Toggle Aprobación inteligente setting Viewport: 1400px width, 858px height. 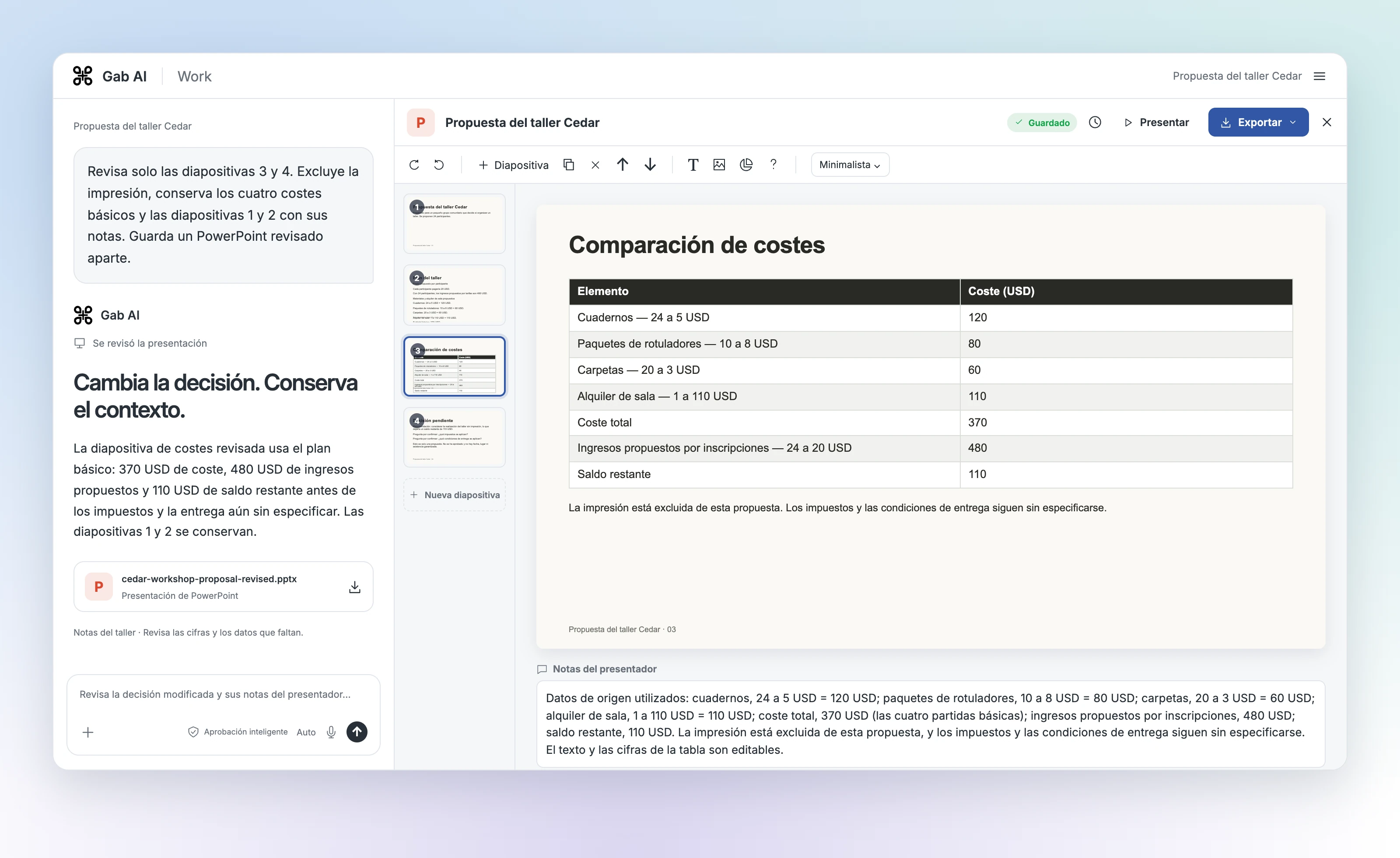(x=238, y=732)
